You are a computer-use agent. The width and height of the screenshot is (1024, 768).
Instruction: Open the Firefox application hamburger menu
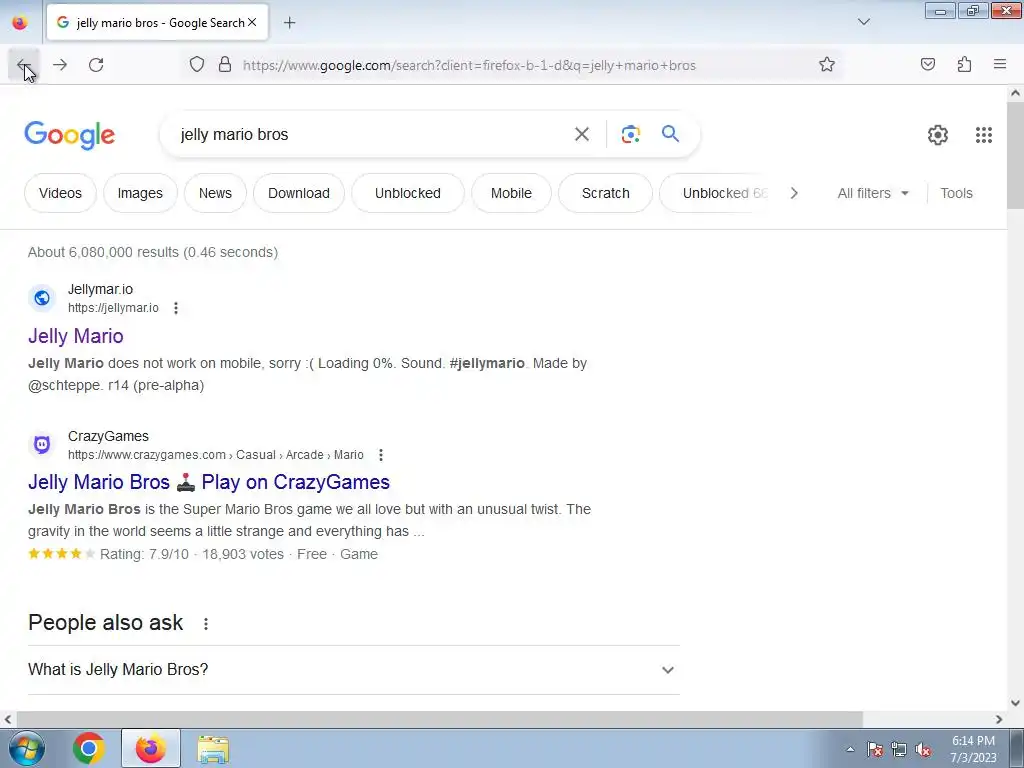[x=1000, y=64]
